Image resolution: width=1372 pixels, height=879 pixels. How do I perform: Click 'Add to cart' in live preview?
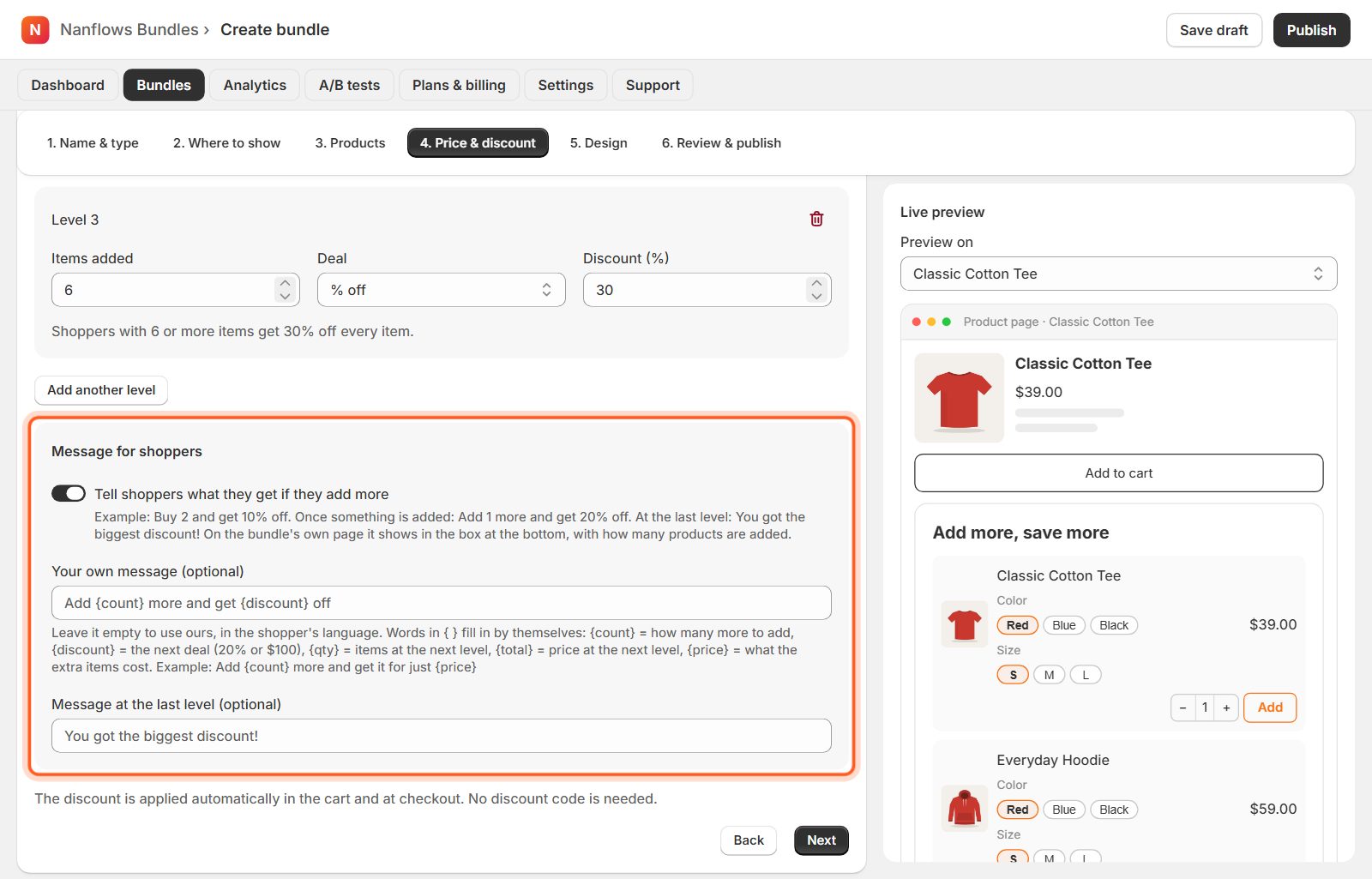pos(1119,473)
